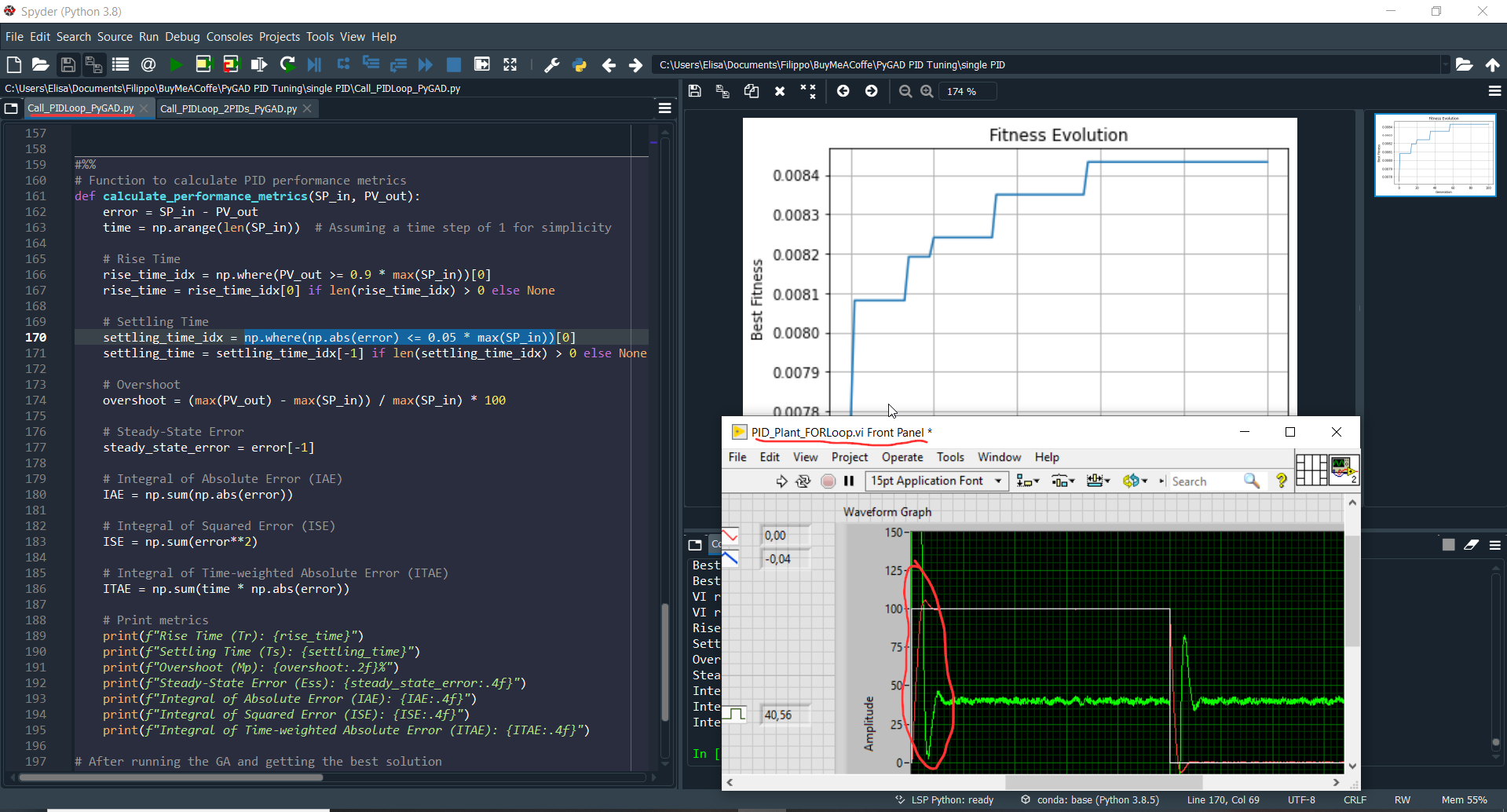Open the editor pane options menu
1507x812 pixels.
(x=664, y=108)
